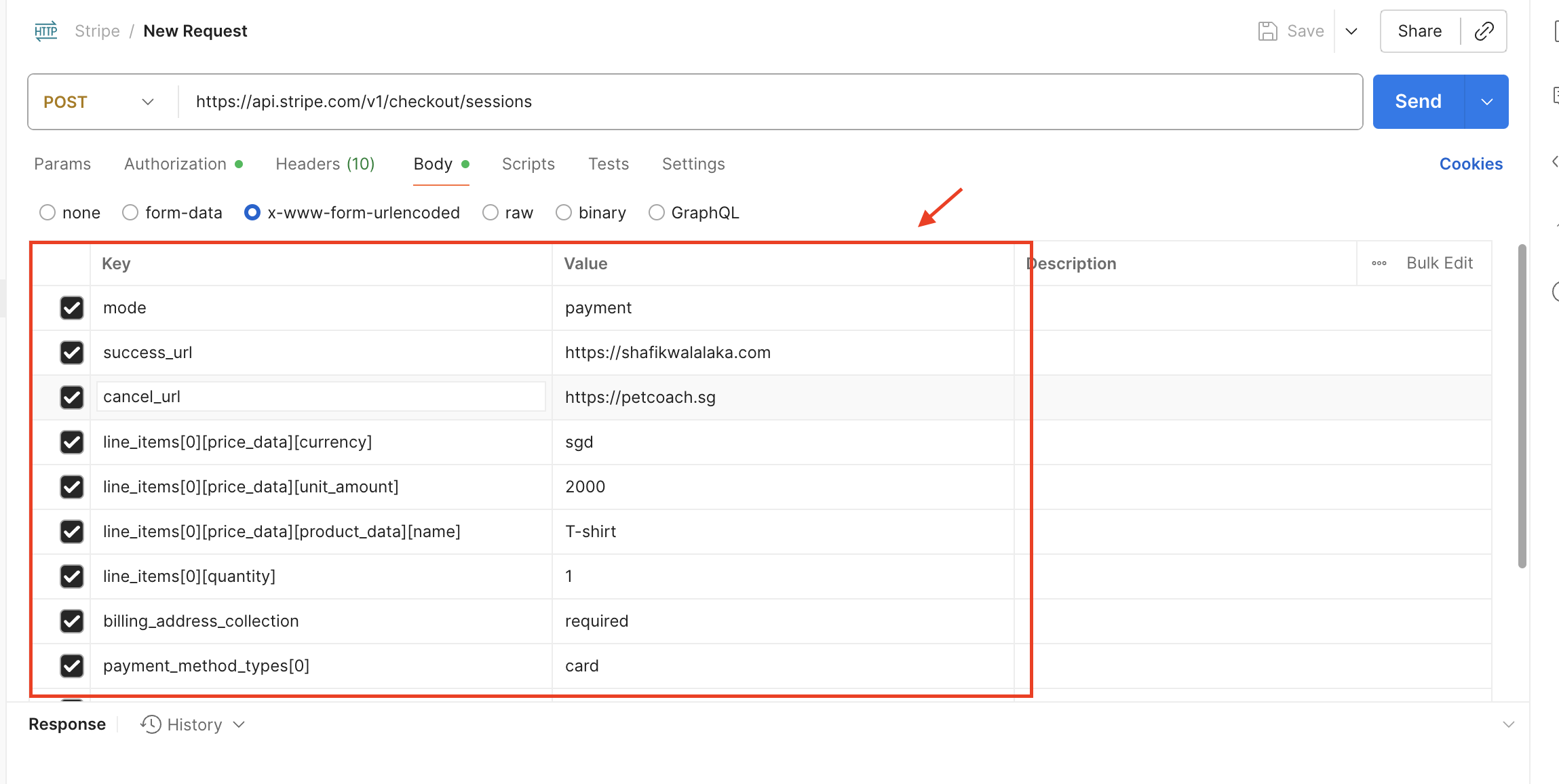Viewport: 1559px width, 784px height.
Task: Disable the currency line item checkbox
Action: [72, 442]
